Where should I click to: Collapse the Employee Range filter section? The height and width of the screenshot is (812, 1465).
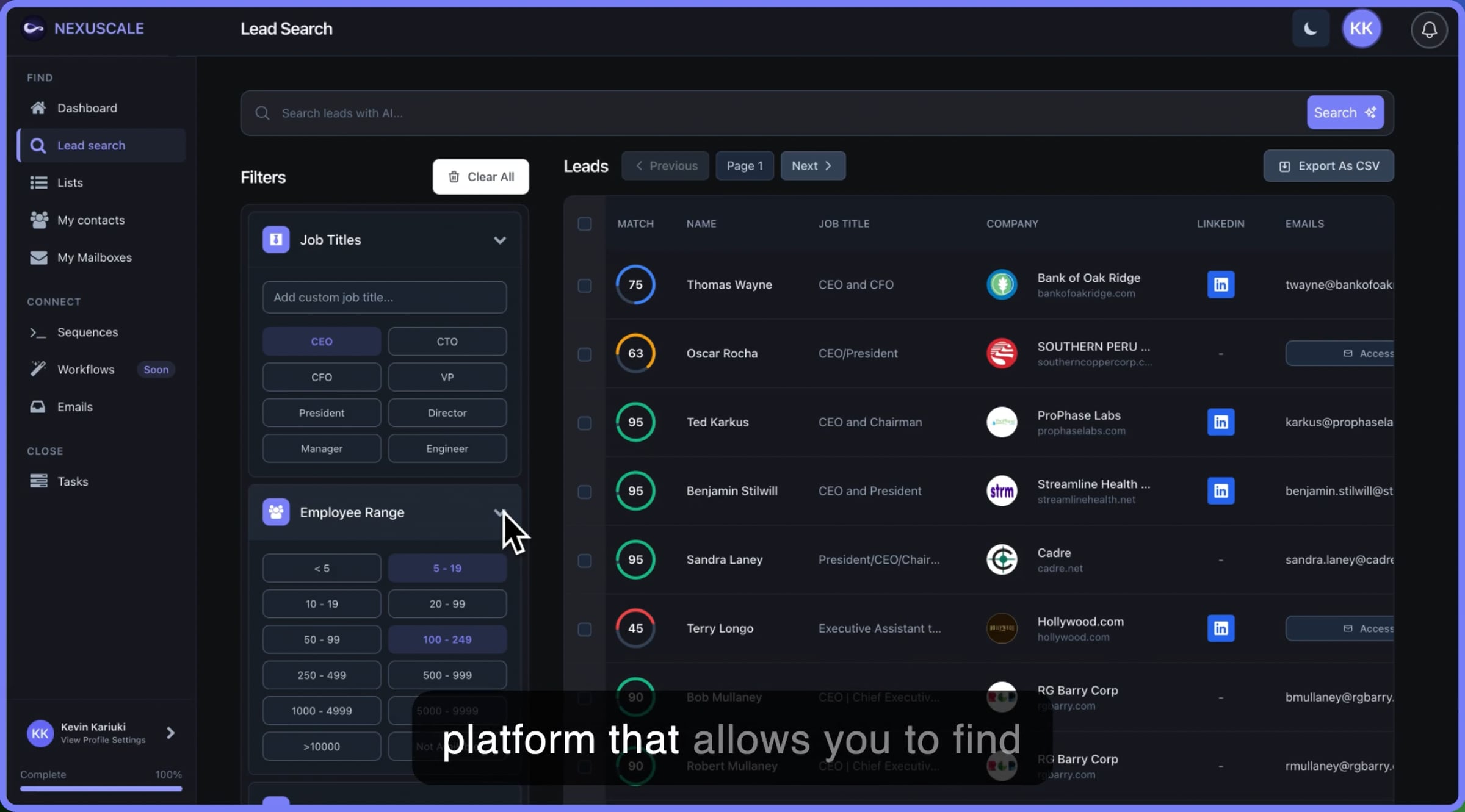pos(499,512)
